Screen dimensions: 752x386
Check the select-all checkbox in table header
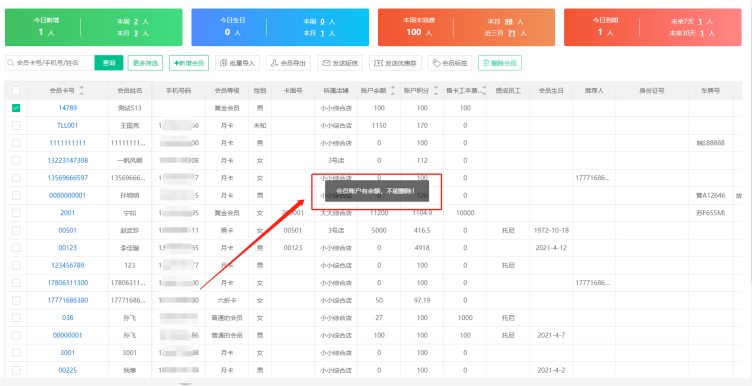[16, 90]
